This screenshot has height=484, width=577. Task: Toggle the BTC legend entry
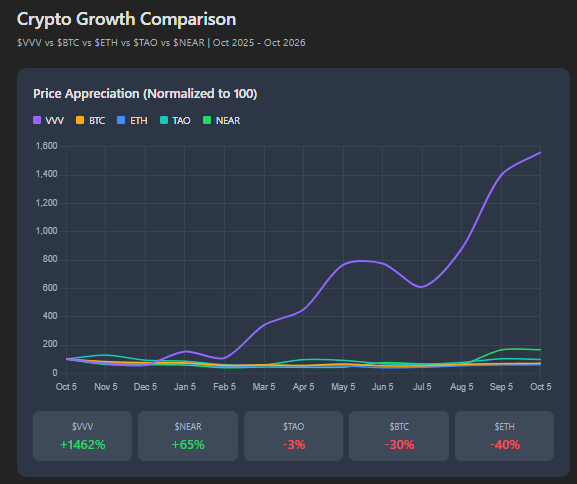coord(91,120)
